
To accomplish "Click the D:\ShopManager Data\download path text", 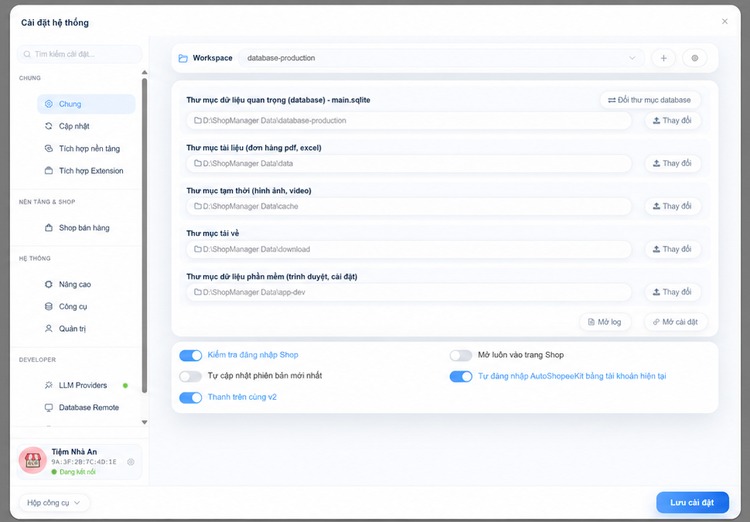I will tap(256, 249).
